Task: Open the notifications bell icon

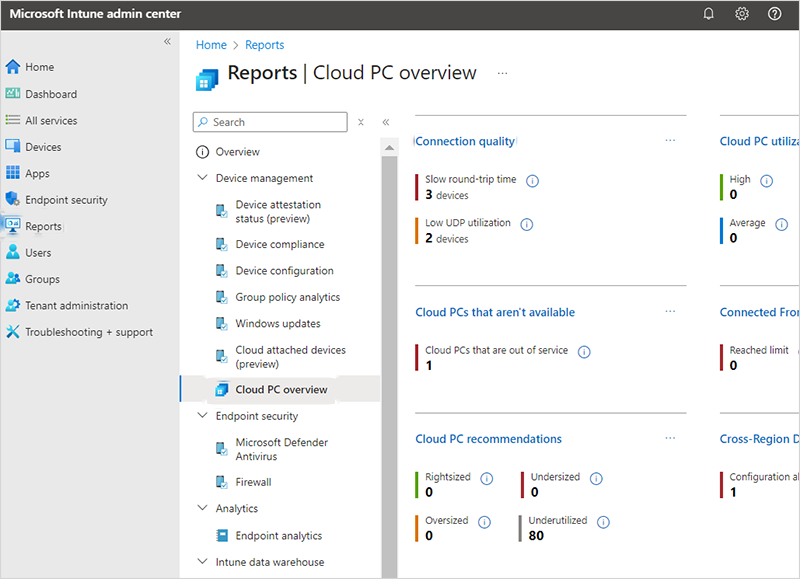Action: click(x=708, y=14)
